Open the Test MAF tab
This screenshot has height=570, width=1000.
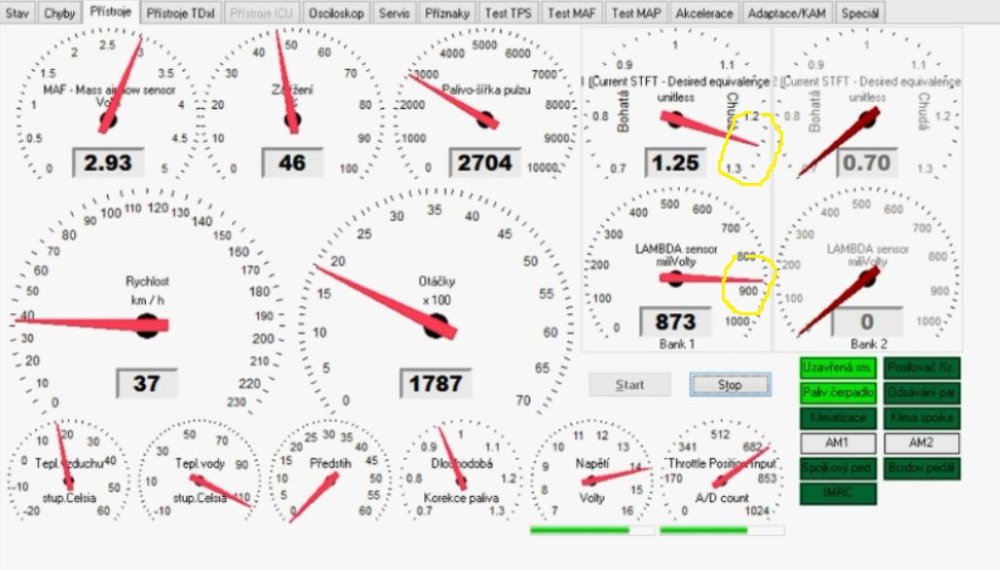pos(571,14)
